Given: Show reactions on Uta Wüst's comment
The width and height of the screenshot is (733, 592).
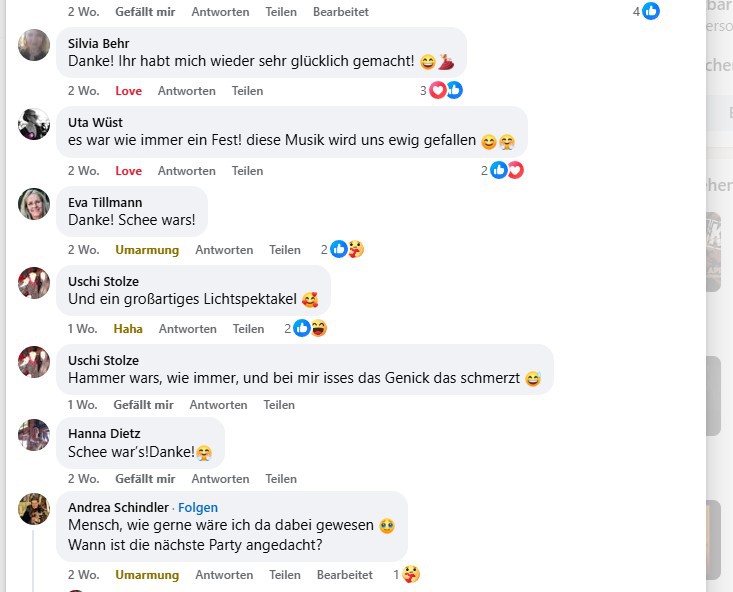Looking at the screenshot, I should tap(506, 171).
